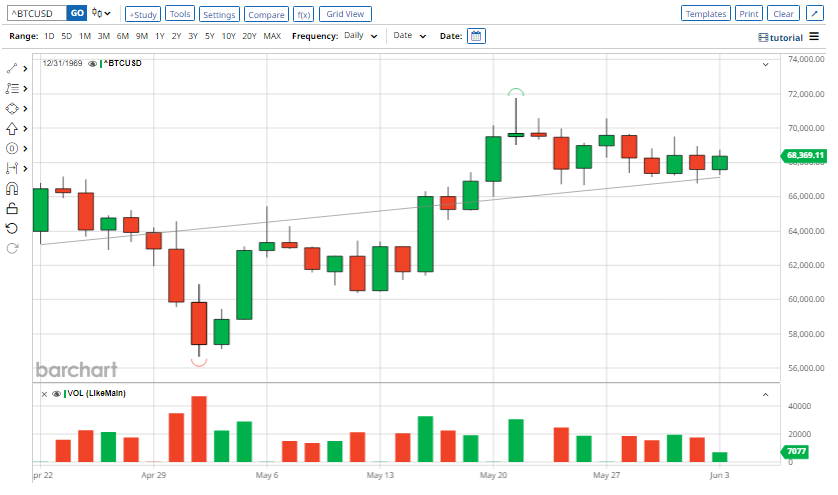Select the 3Y range
The image size is (838, 495).
coord(193,36)
